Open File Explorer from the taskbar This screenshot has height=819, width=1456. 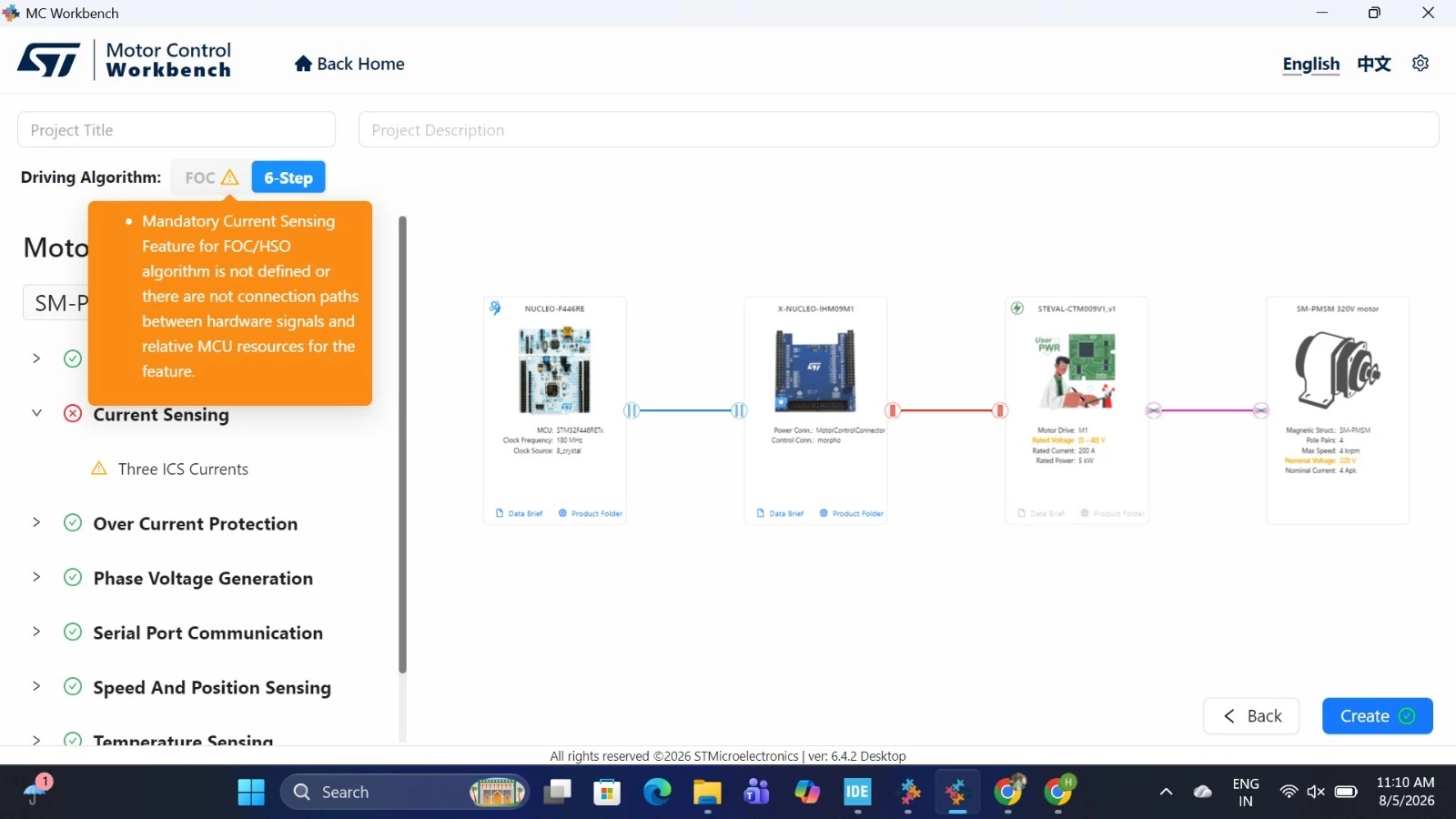coord(707,793)
